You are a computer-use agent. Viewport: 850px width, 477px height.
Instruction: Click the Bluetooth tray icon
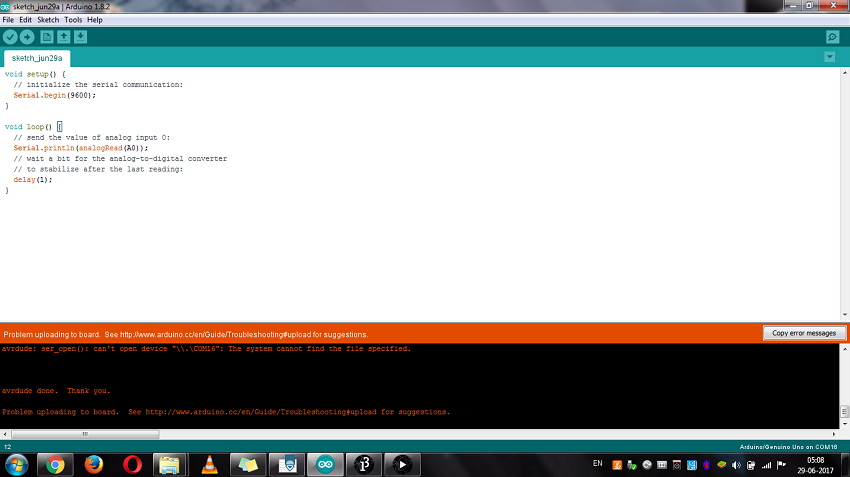coord(706,465)
